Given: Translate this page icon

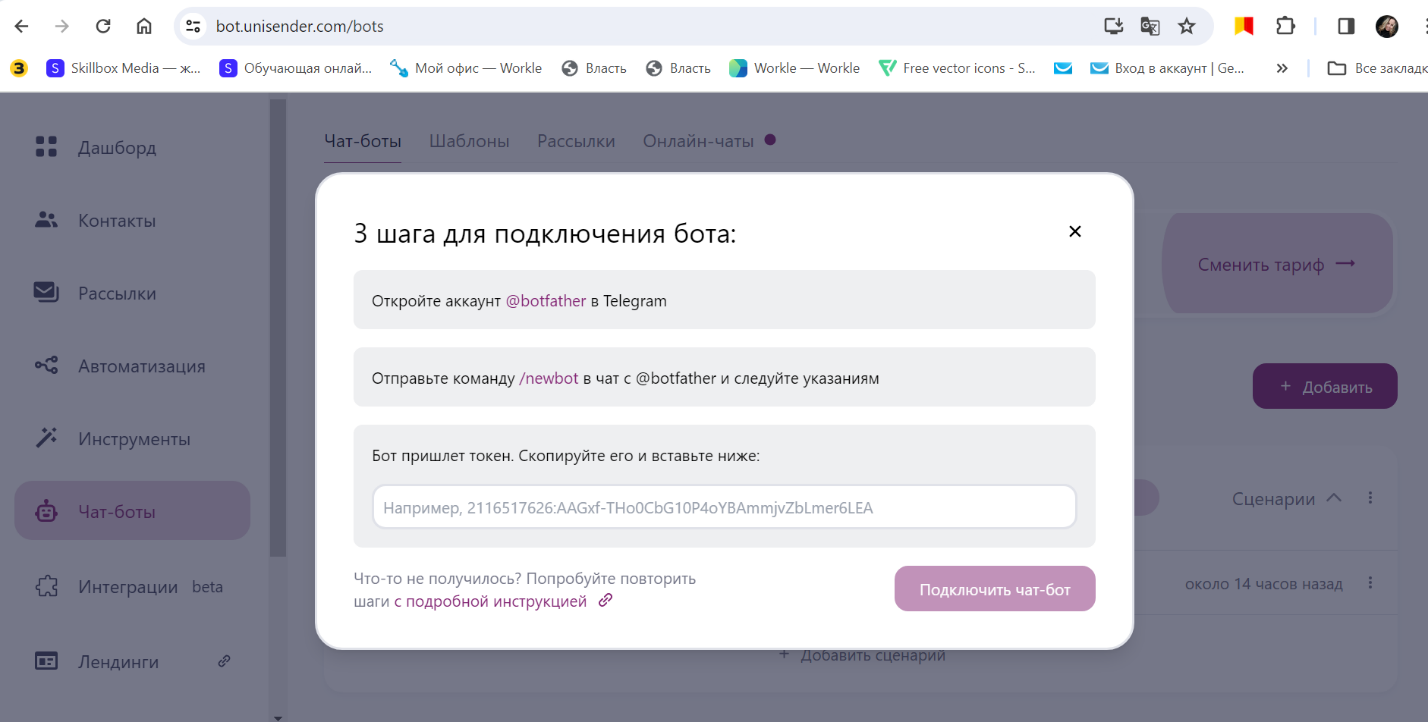Looking at the screenshot, I should point(1150,26).
